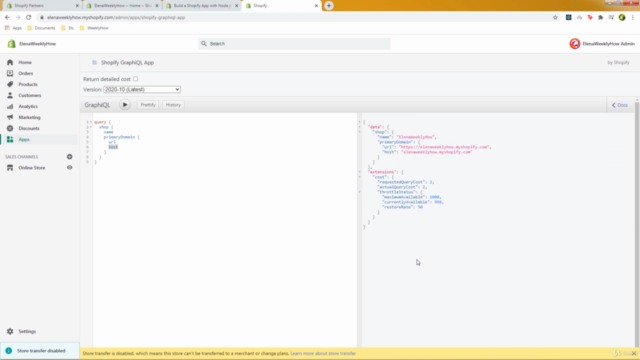
Task: Open Analytics section
Action: coord(28,107)
